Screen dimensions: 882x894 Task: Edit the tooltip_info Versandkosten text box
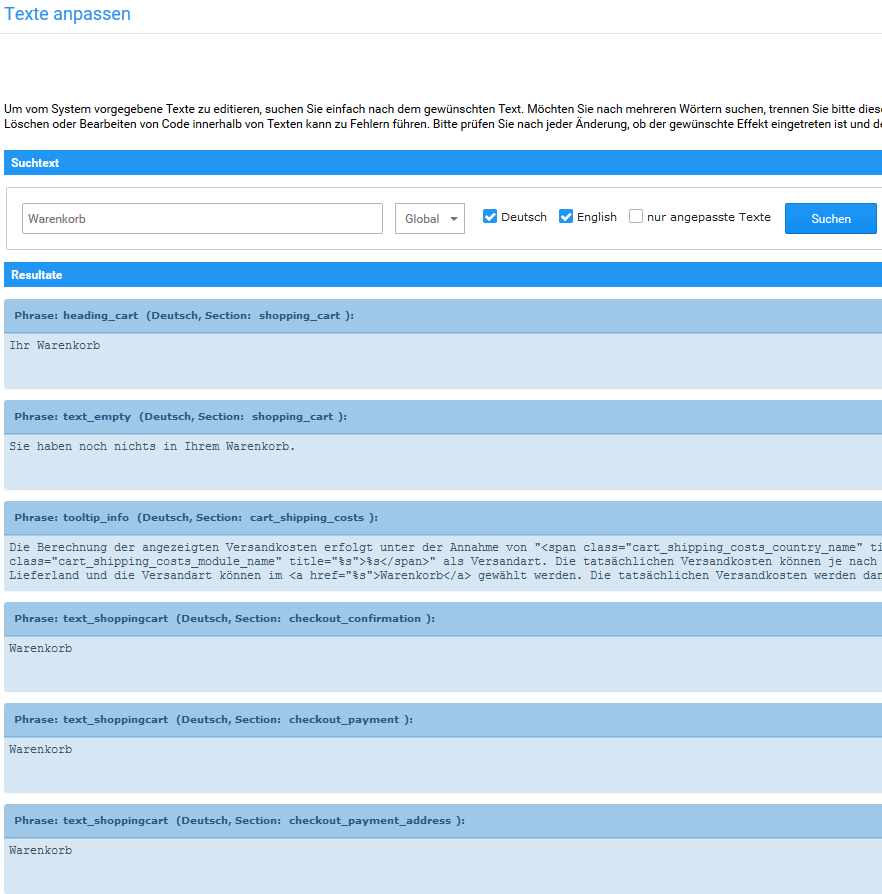coord(442,562)
